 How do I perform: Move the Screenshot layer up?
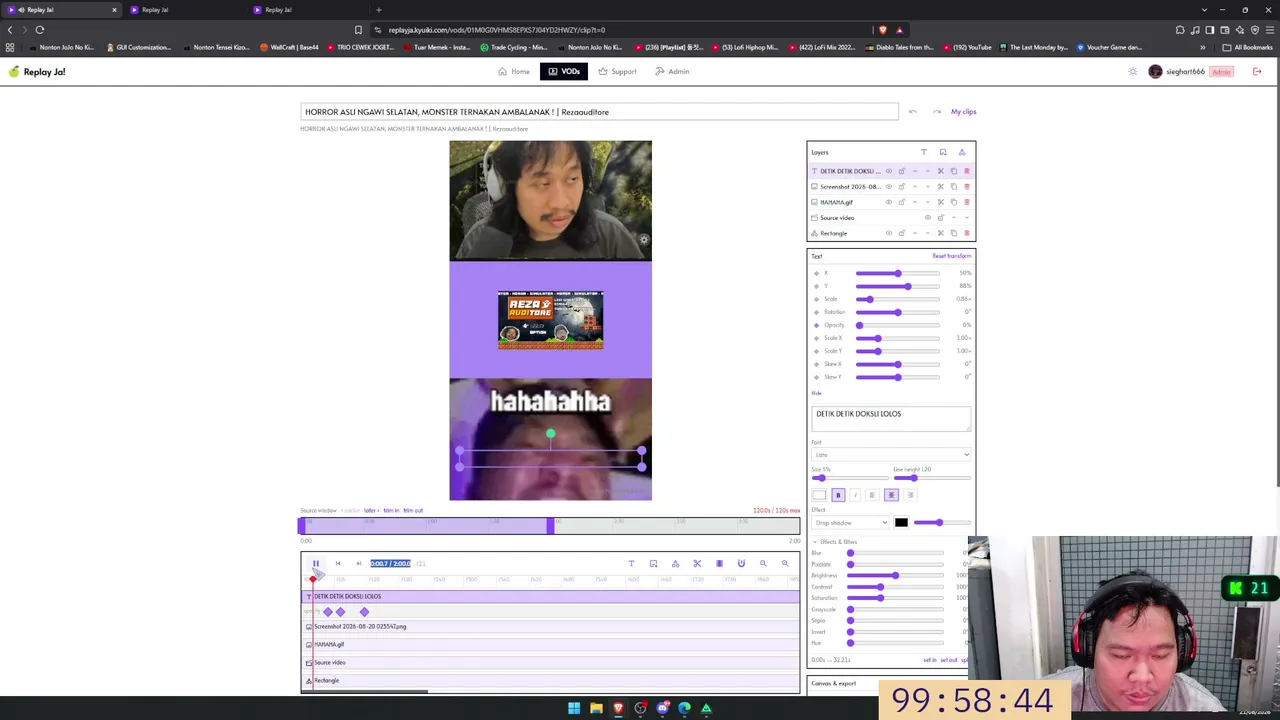pyautogui.click(x=914, y=187)
